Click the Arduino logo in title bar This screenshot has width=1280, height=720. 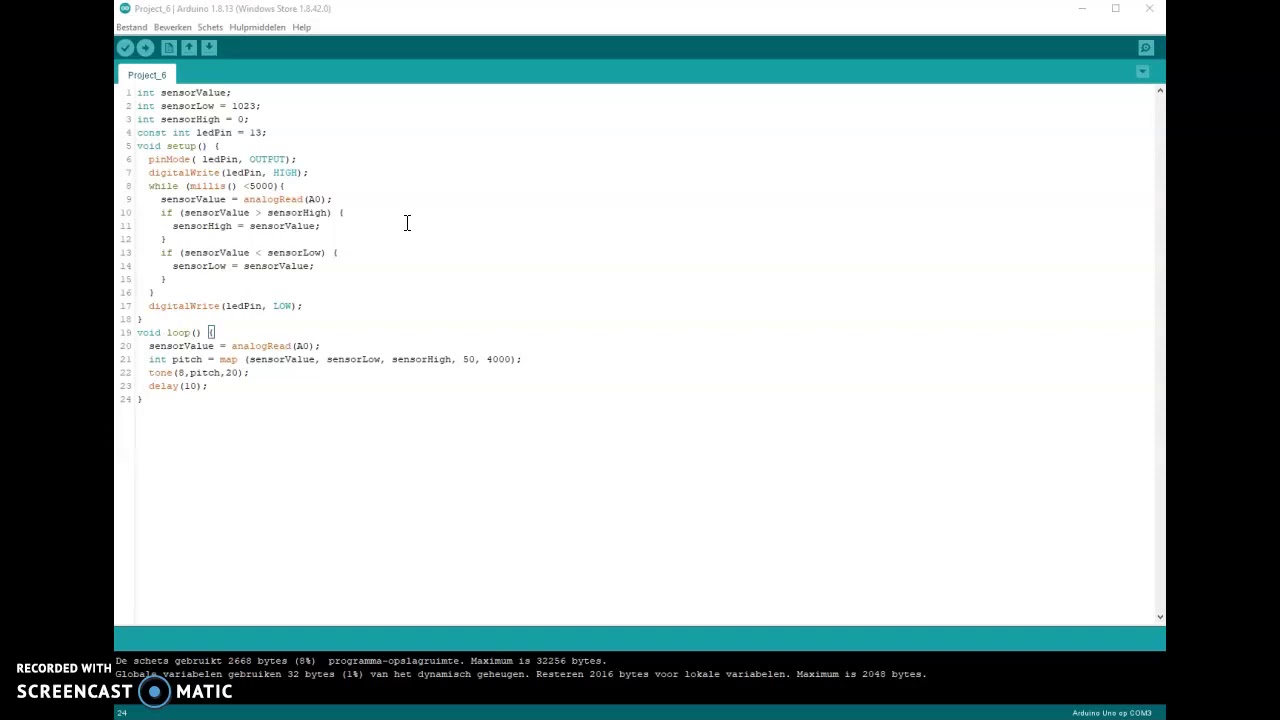pos(125,9)
